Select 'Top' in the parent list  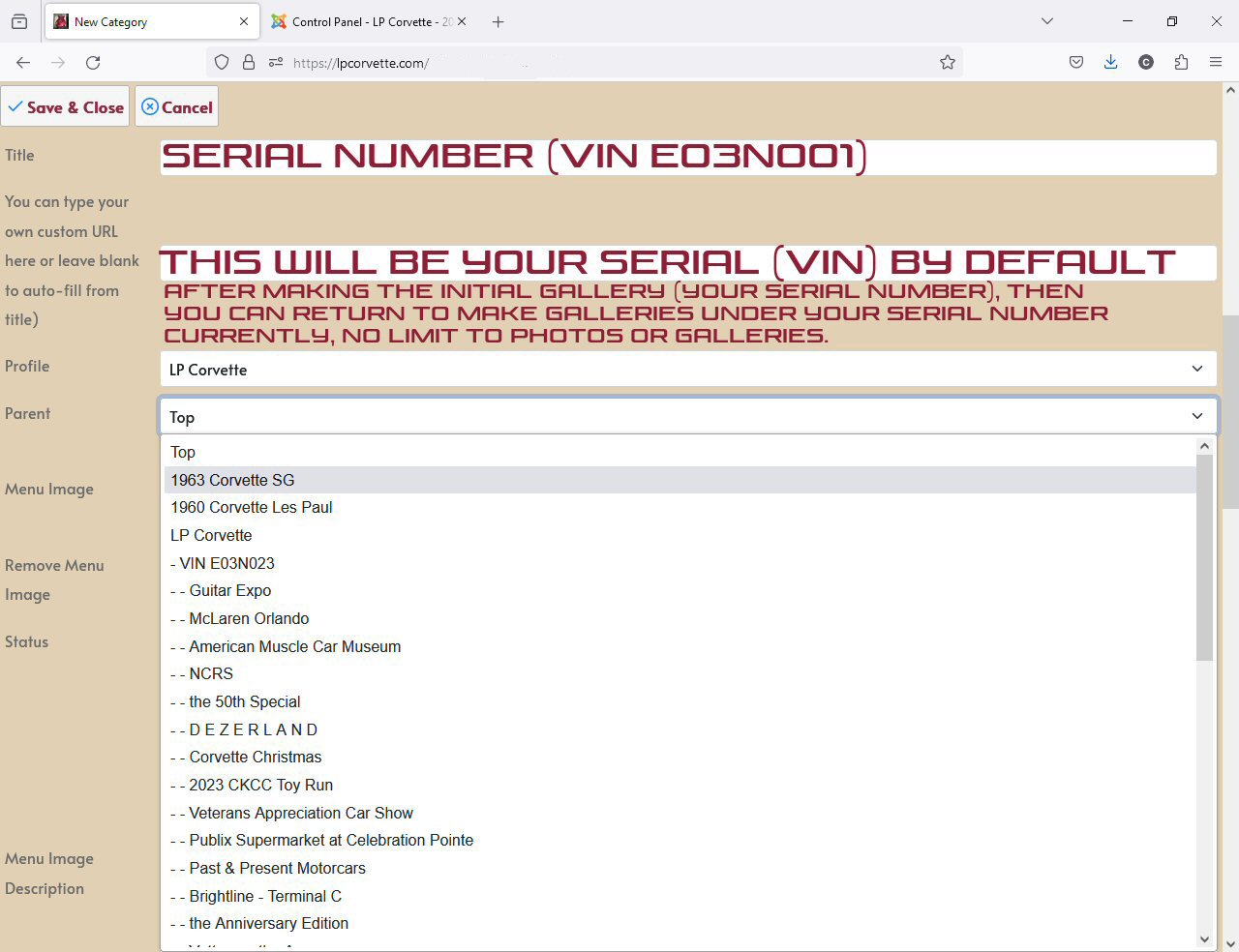(680, 452)
